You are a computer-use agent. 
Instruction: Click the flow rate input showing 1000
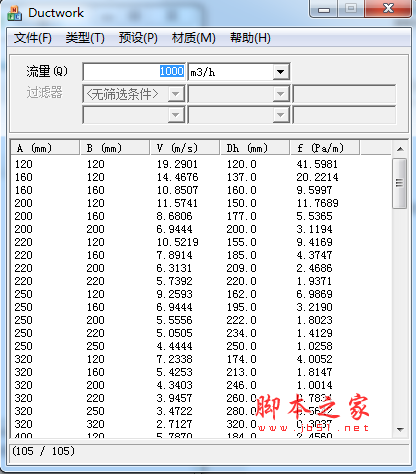pyautogui.click(x=134, y=72)
